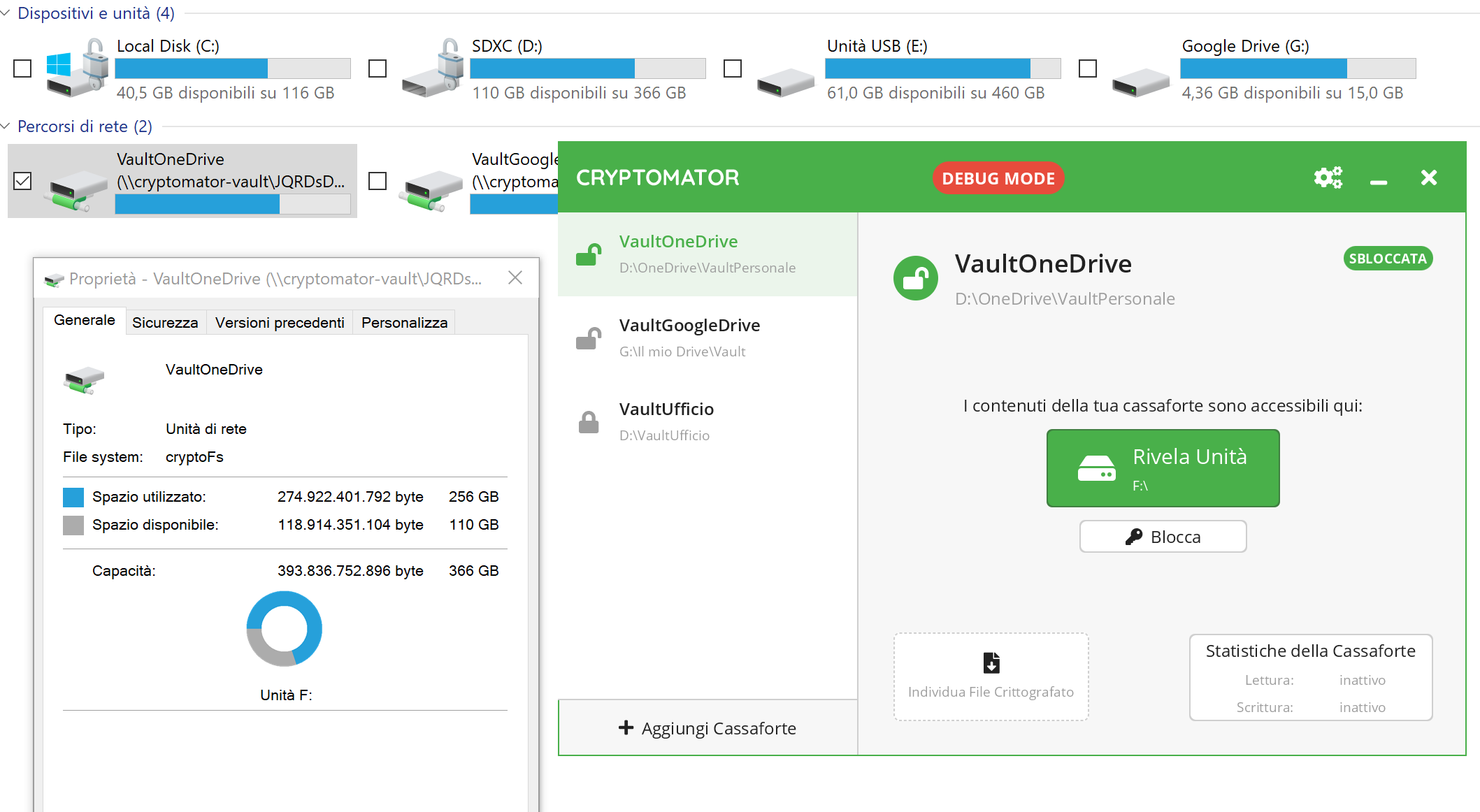Select VaultUfficio in Cryptomator vault list
Screen dimensions: 1480x812
pos(707,422)
